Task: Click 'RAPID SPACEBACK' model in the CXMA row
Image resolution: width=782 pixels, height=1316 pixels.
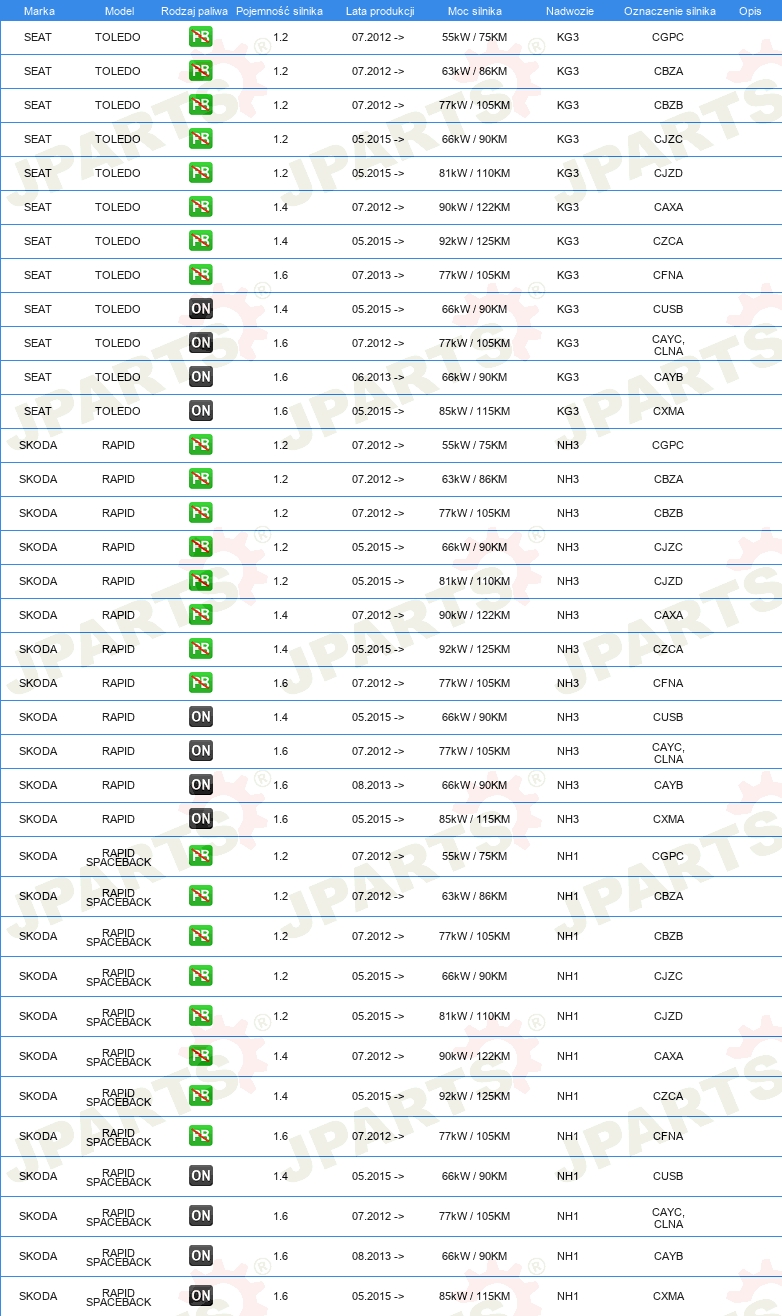Action: (x=118, y=1297)
